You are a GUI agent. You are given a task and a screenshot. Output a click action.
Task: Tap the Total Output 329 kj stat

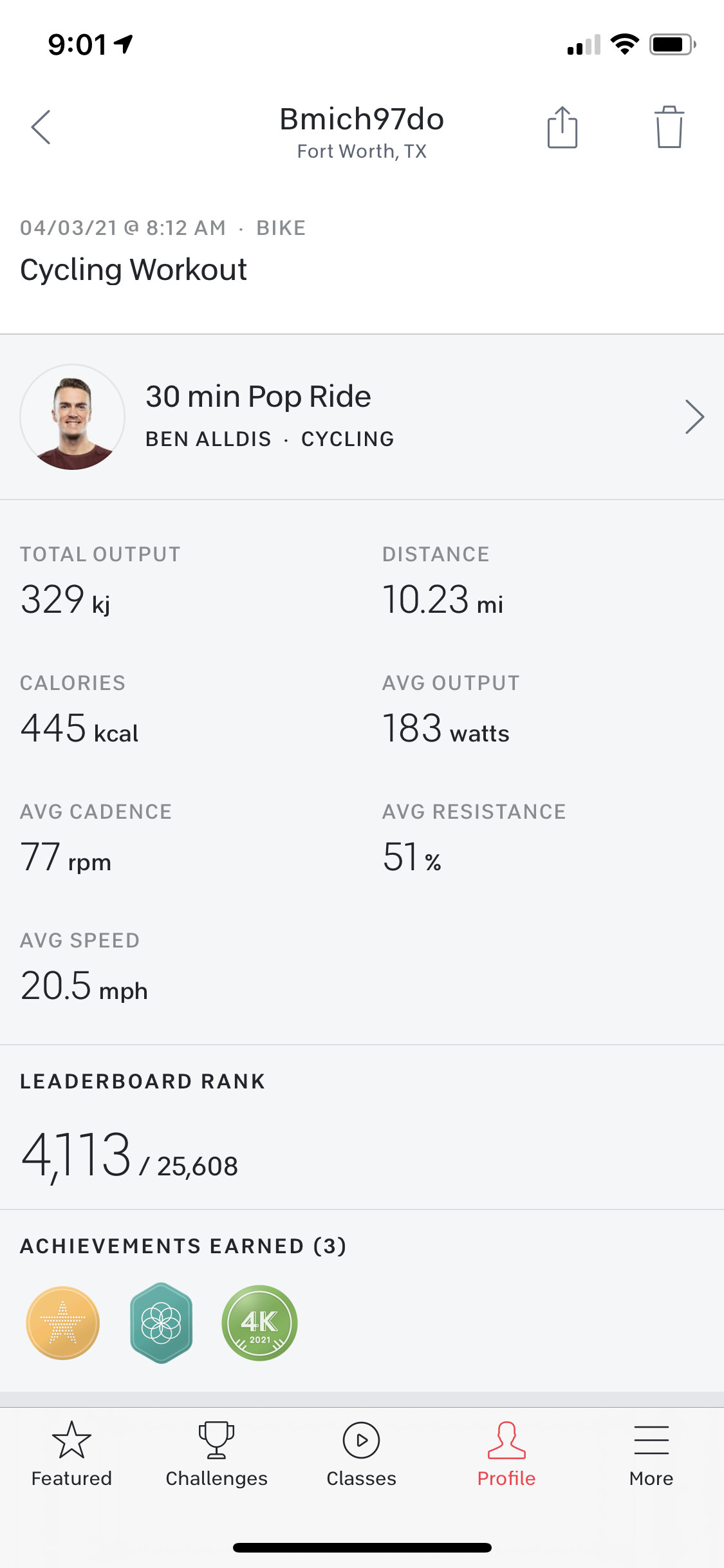(66, 600)
